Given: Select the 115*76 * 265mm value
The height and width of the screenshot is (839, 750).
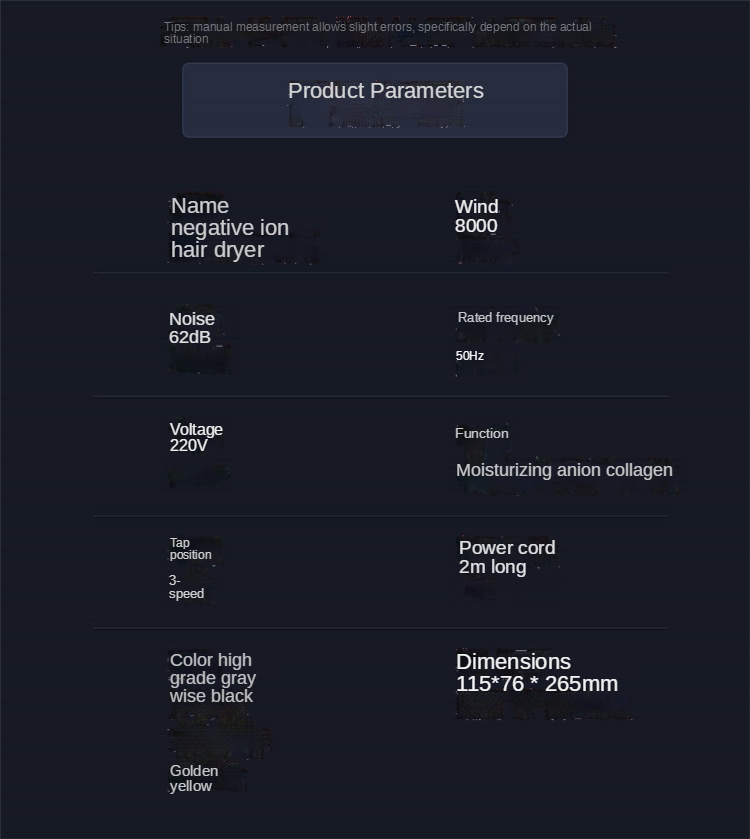Looking at the screenshot, I should pos(537,684).
